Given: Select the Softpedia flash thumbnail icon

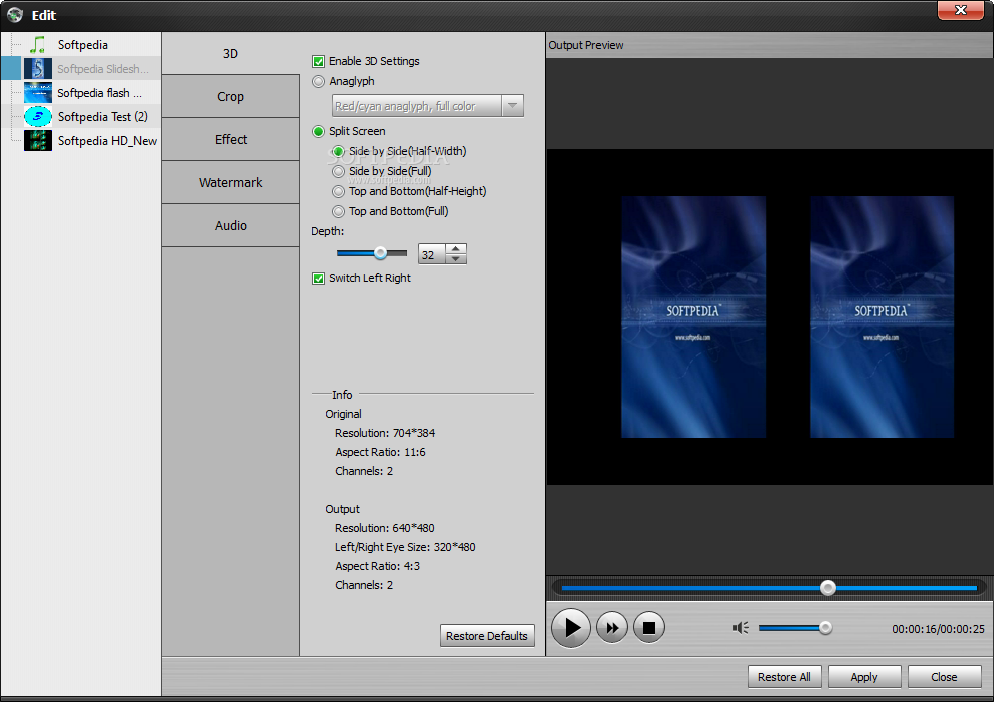Looking at the screenshot, I should 37,93.
